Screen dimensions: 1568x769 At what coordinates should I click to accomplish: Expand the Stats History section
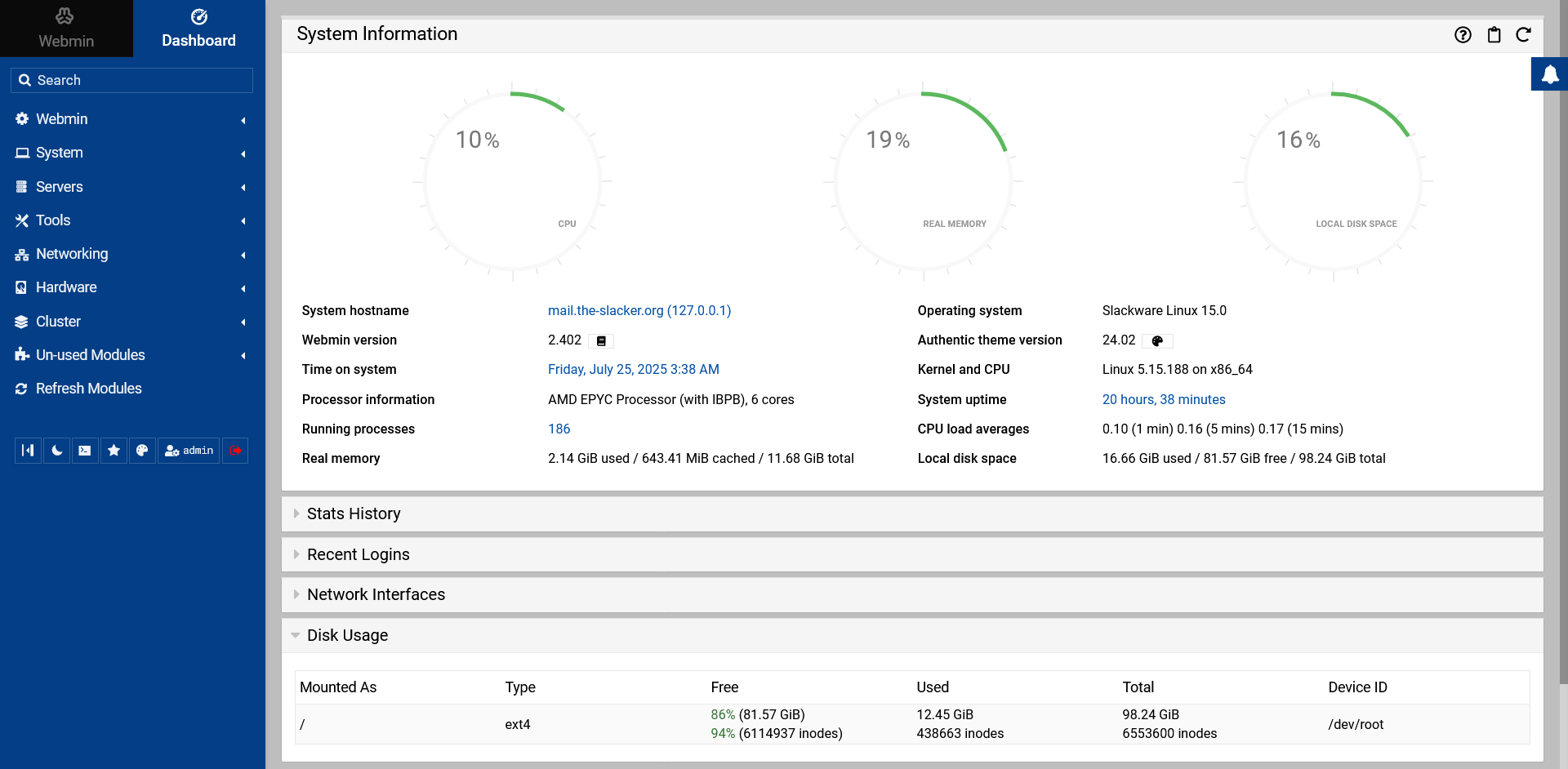[353, 513]
